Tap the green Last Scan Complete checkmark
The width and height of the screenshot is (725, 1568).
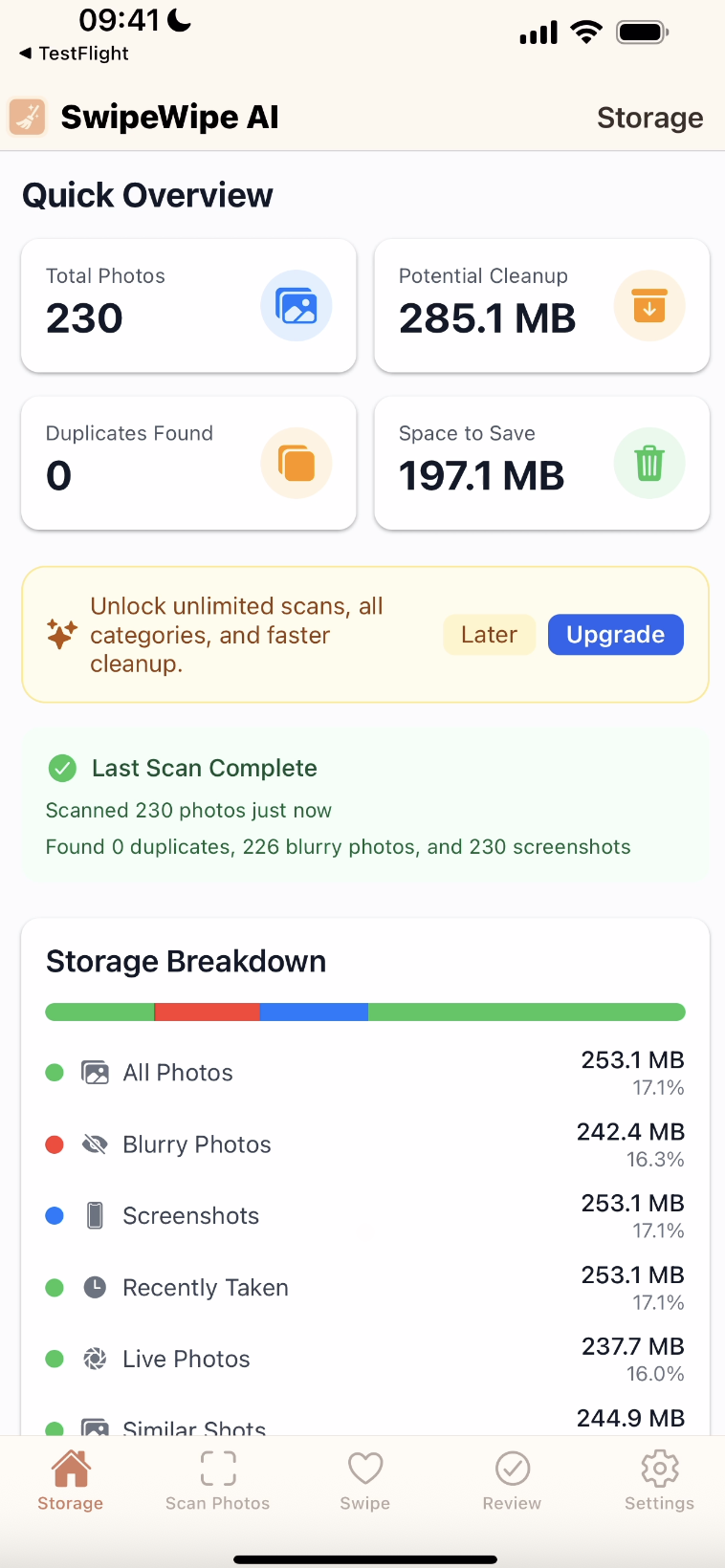(62, 768)
